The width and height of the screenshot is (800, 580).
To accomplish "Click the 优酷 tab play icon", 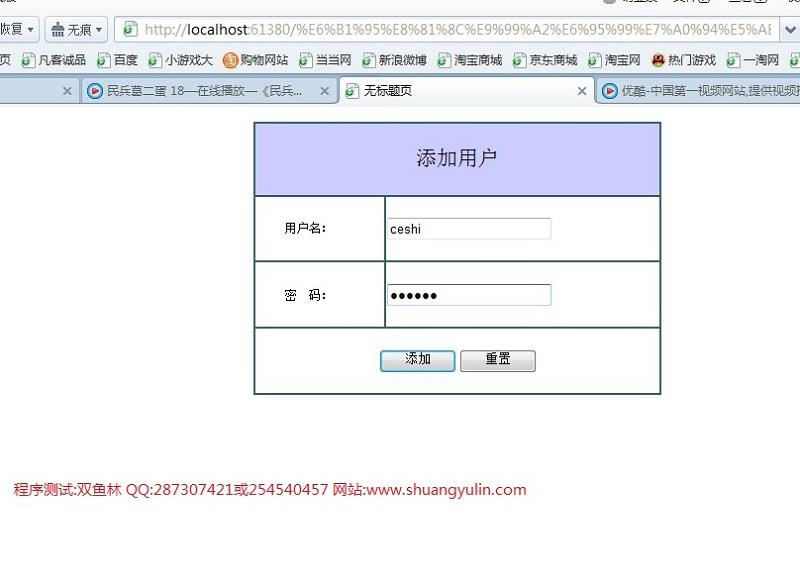I will coord(609,91).
